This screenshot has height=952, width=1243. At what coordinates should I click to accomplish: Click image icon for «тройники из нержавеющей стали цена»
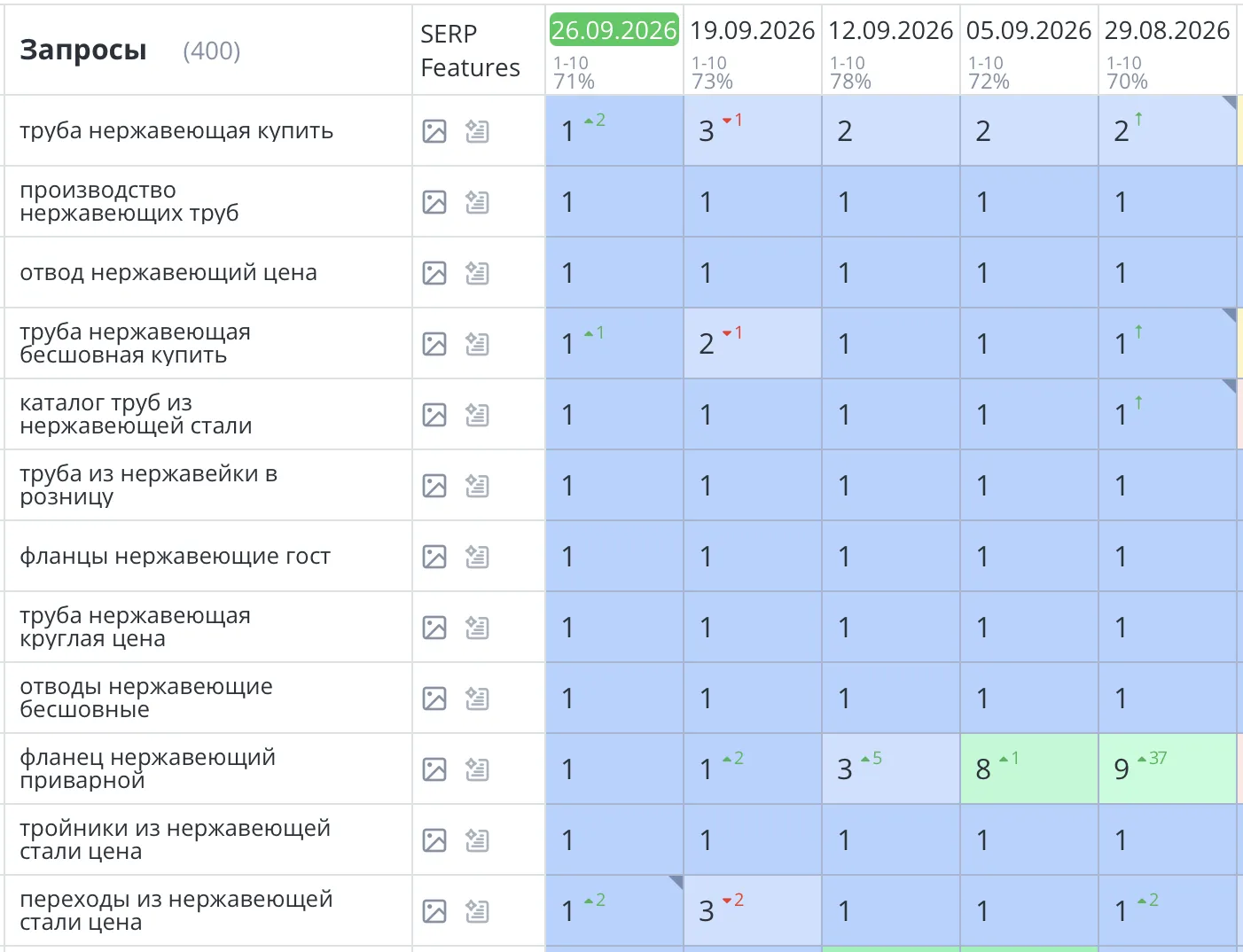click(x=434, y=840)
